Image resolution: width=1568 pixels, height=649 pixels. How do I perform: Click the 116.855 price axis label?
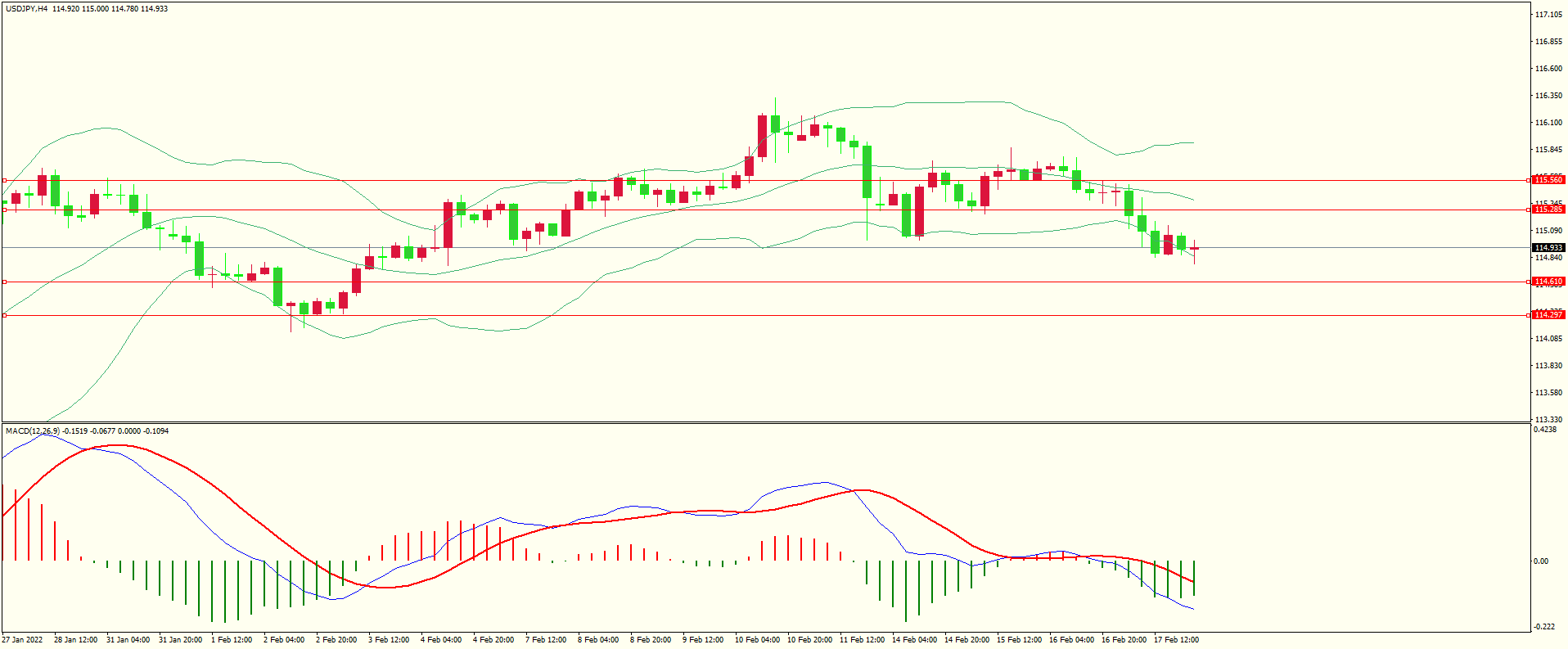pyautogui.click(x=1548, y=42)
